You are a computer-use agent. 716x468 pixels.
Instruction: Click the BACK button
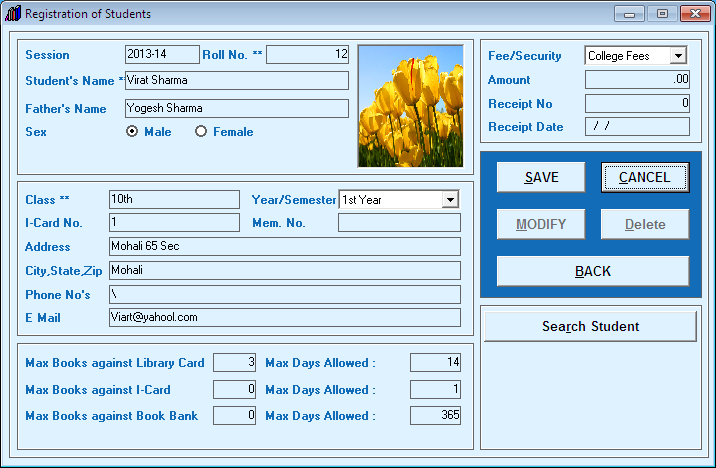593,271
